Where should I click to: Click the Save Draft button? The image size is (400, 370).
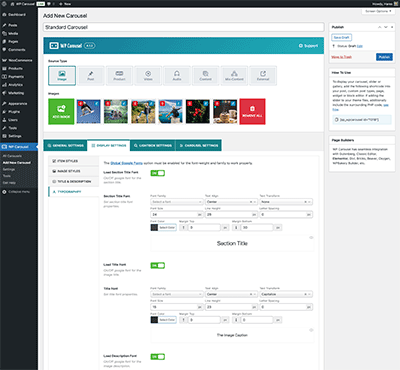click(x=341, y=38)
